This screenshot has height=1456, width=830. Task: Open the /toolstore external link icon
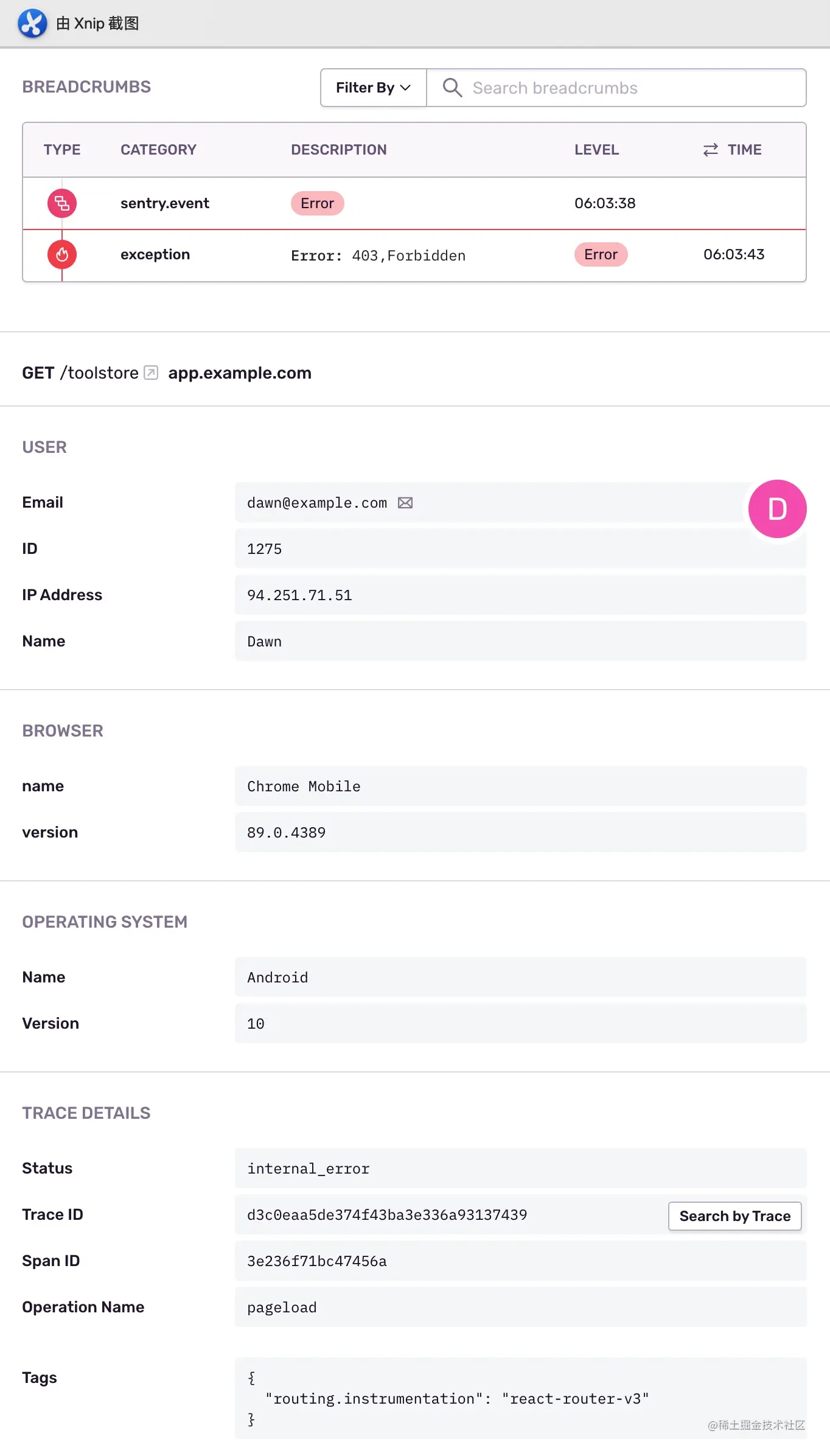click(151, 373)
